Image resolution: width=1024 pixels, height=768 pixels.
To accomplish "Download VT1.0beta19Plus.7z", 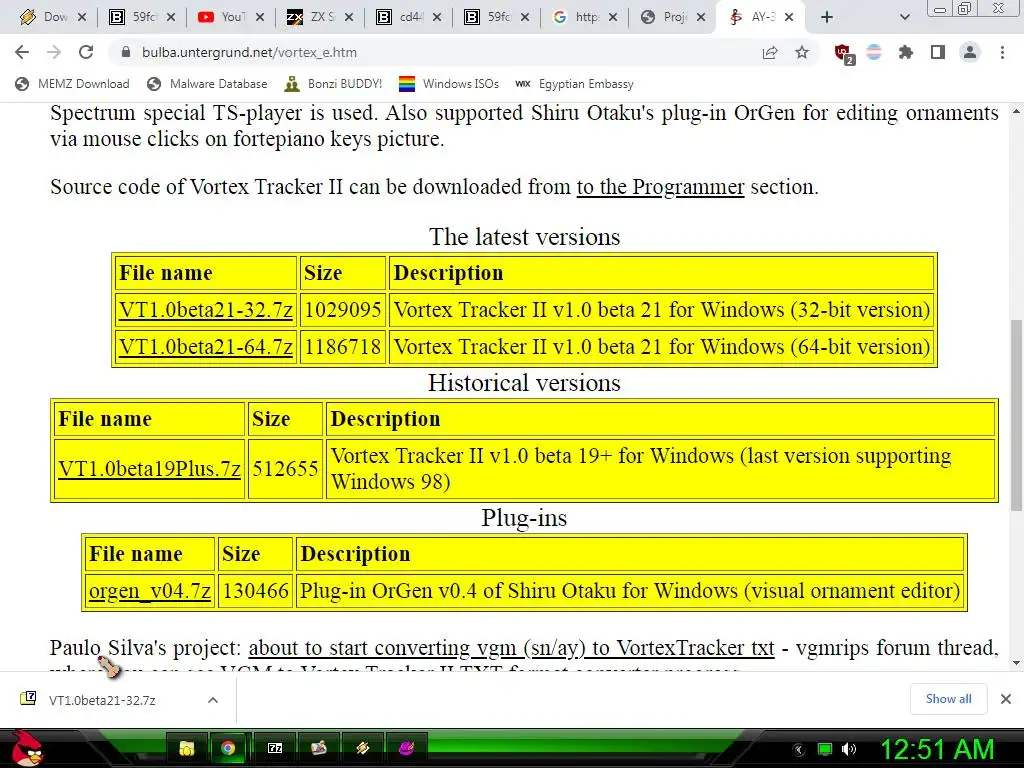I will [150, 469].
